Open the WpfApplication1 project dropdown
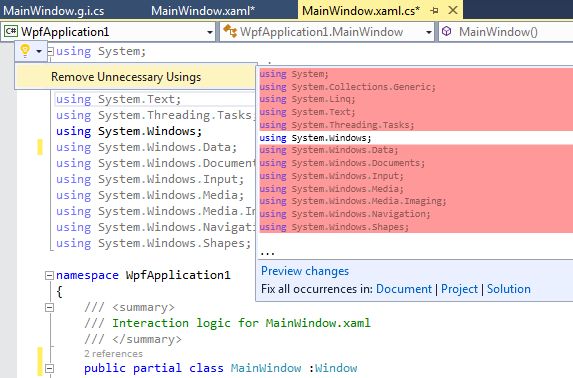Screen dimensions: 573x378 [209, 32]
